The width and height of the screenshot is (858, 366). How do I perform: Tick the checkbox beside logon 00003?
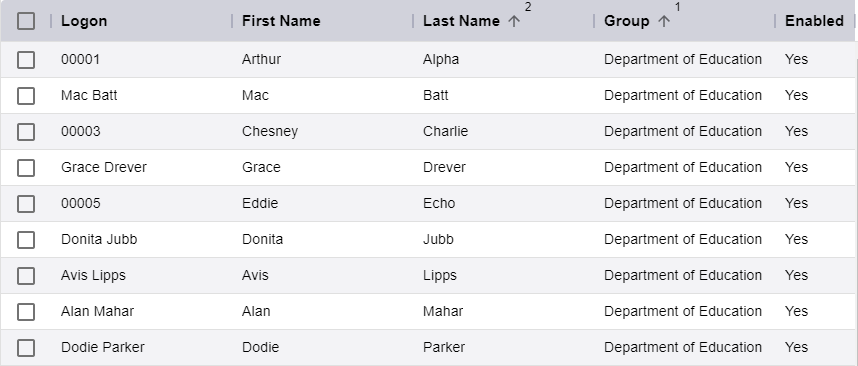26,132
